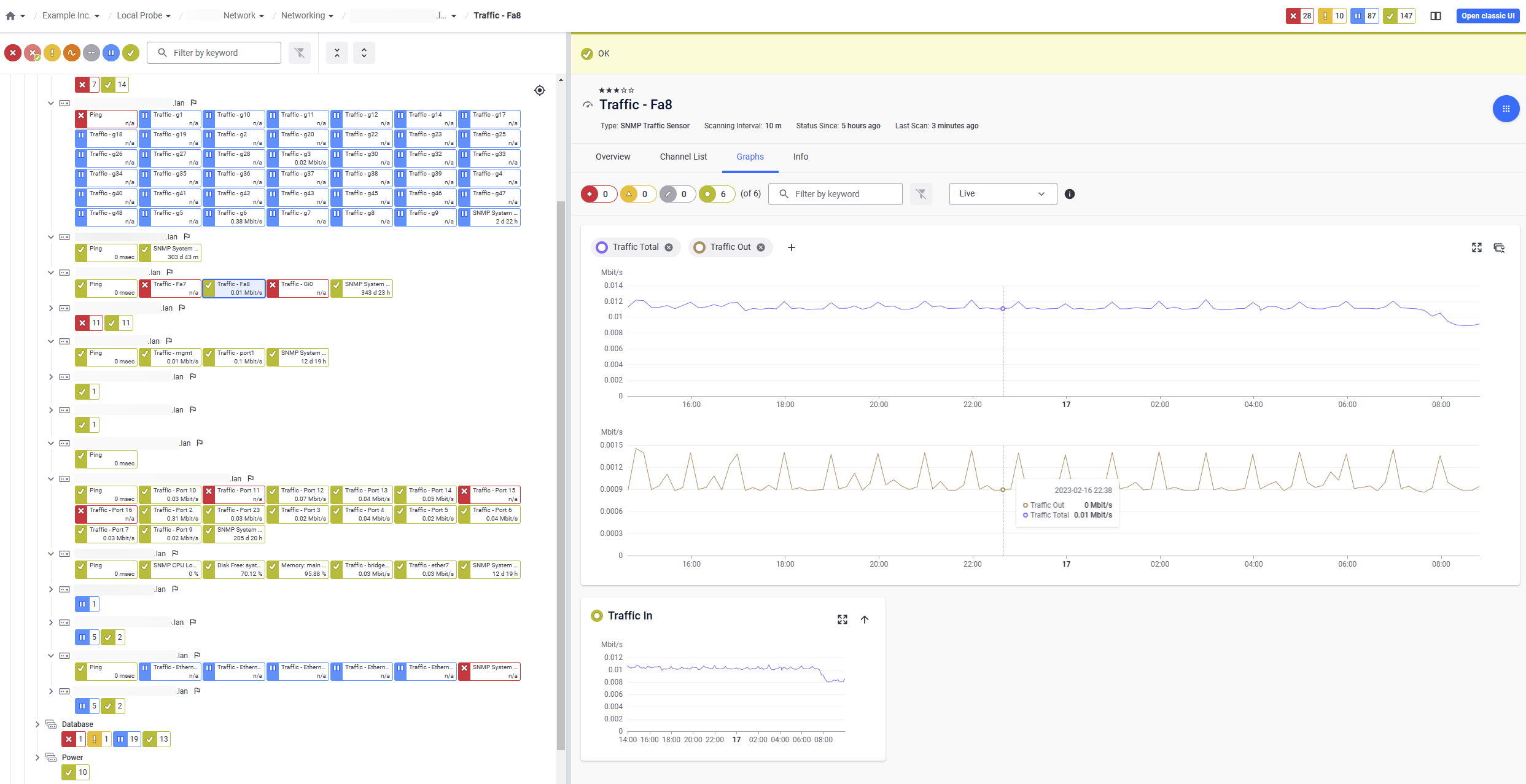Open the Live time range dropdown

(x=1002, y=193)
